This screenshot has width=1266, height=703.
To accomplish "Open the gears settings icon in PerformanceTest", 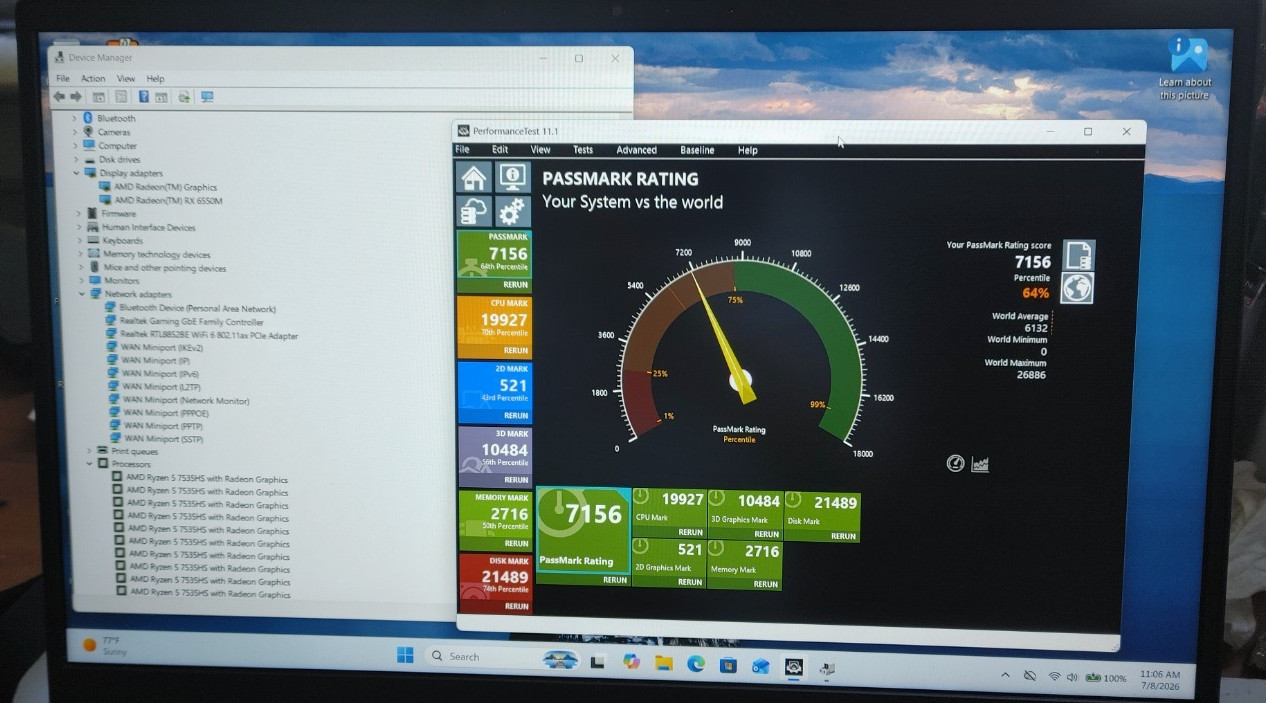I will click(513, 211).
